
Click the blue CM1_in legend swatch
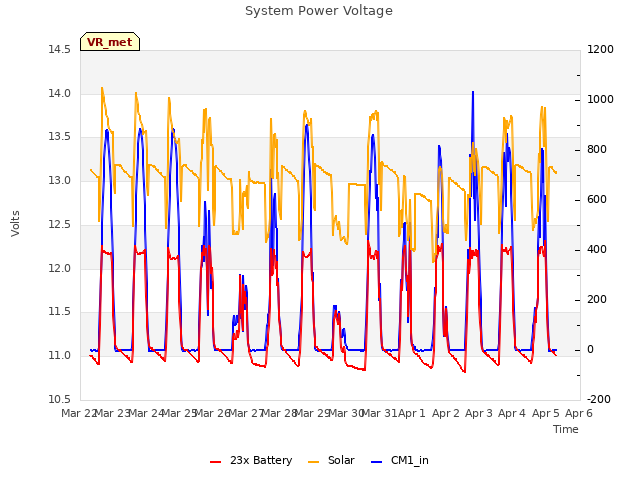[376, 462]
